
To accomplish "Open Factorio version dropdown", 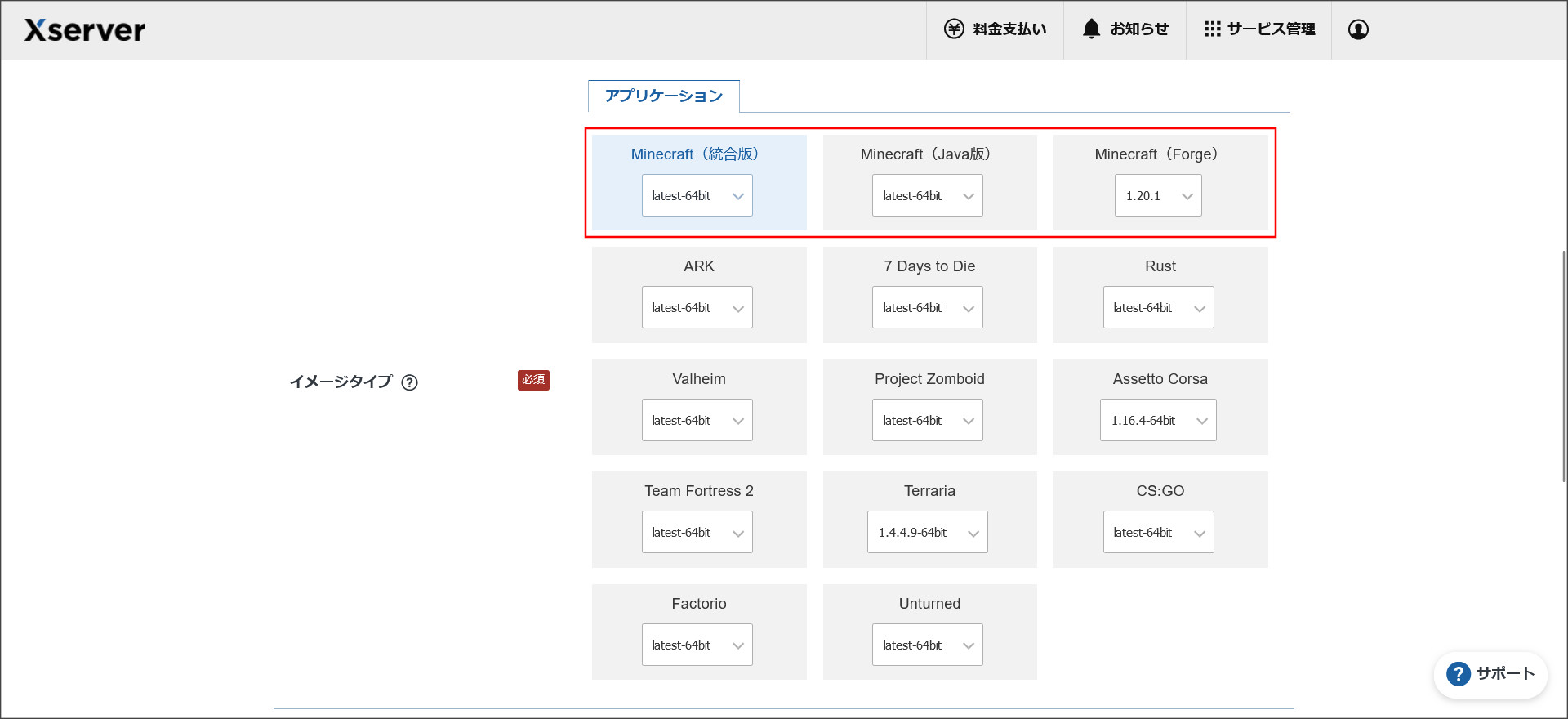I will 697,645.
